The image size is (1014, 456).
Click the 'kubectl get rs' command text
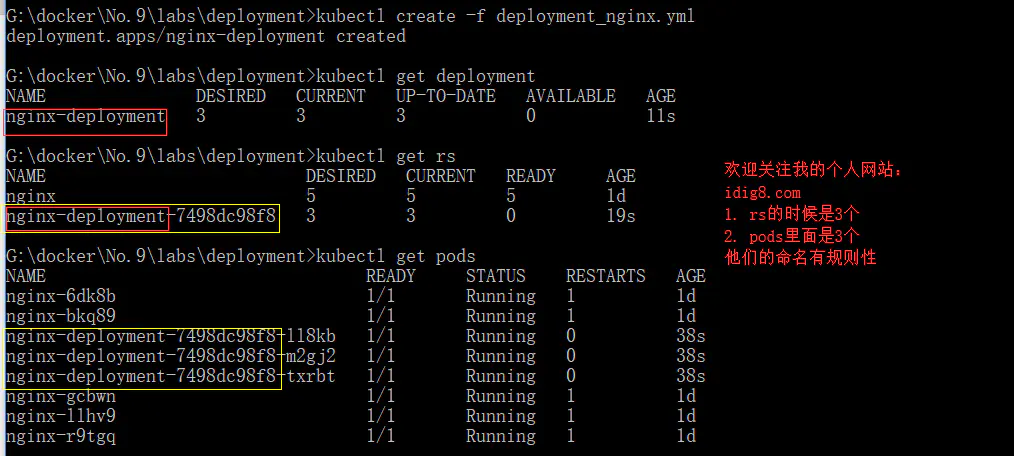click(385, 156)
